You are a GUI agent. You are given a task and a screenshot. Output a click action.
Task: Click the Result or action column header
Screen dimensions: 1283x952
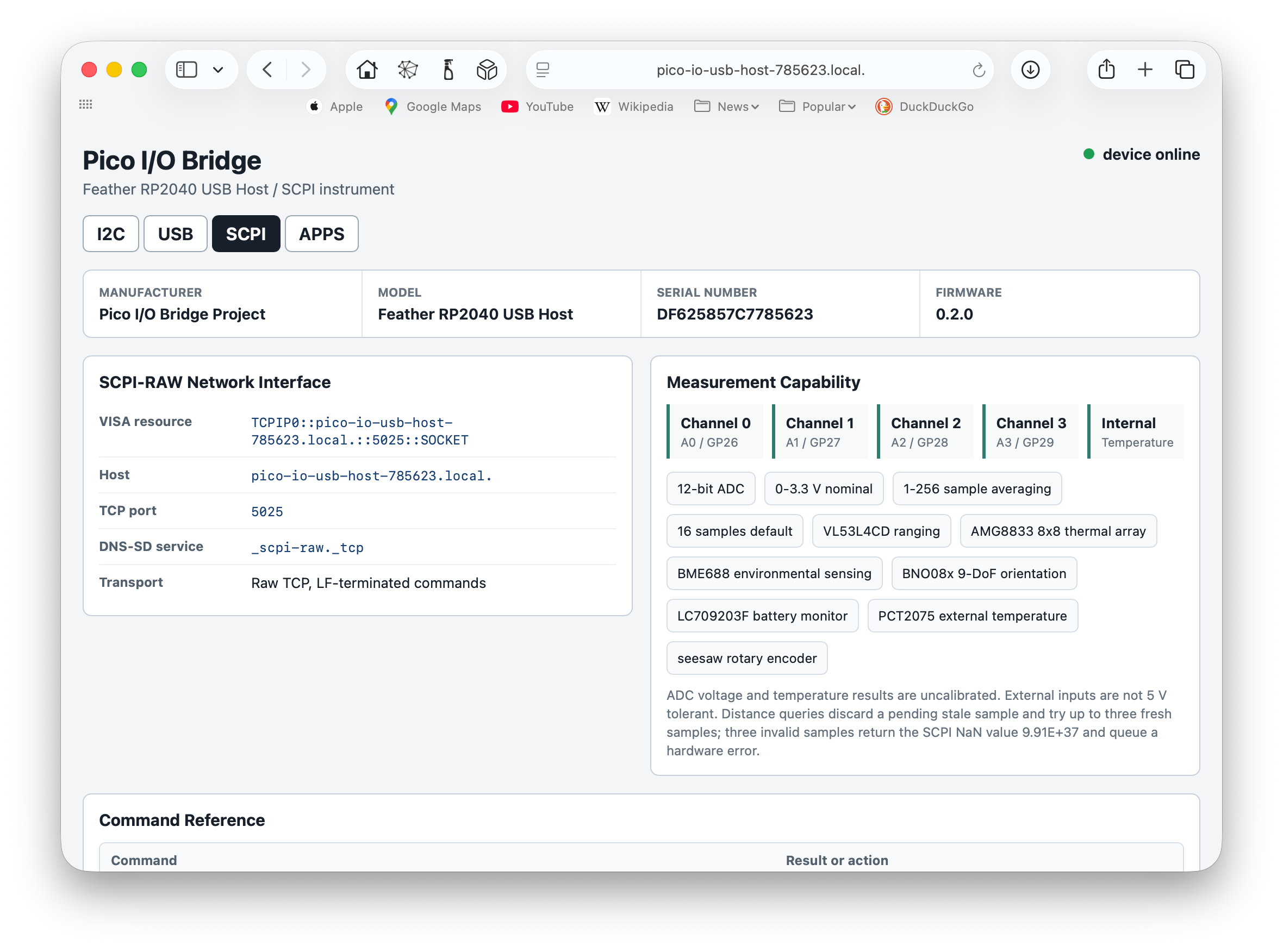pos(837,860)
